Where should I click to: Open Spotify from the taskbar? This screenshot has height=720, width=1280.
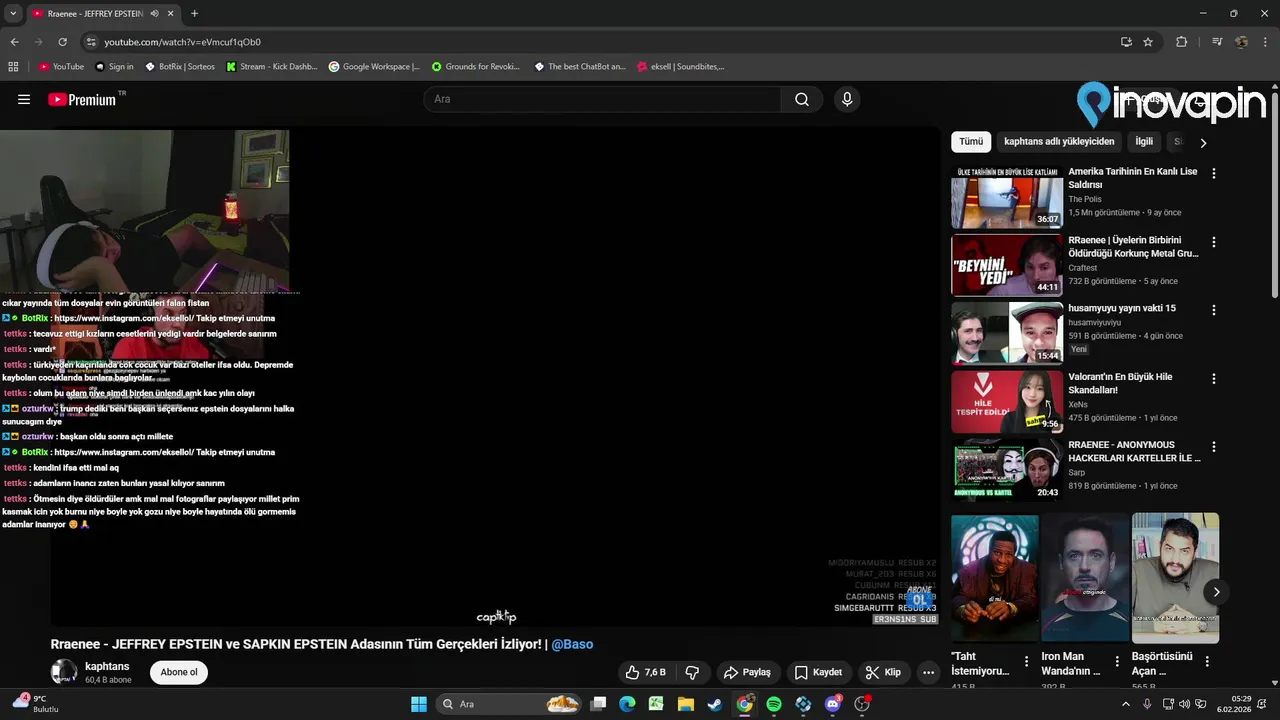point(774,704)
